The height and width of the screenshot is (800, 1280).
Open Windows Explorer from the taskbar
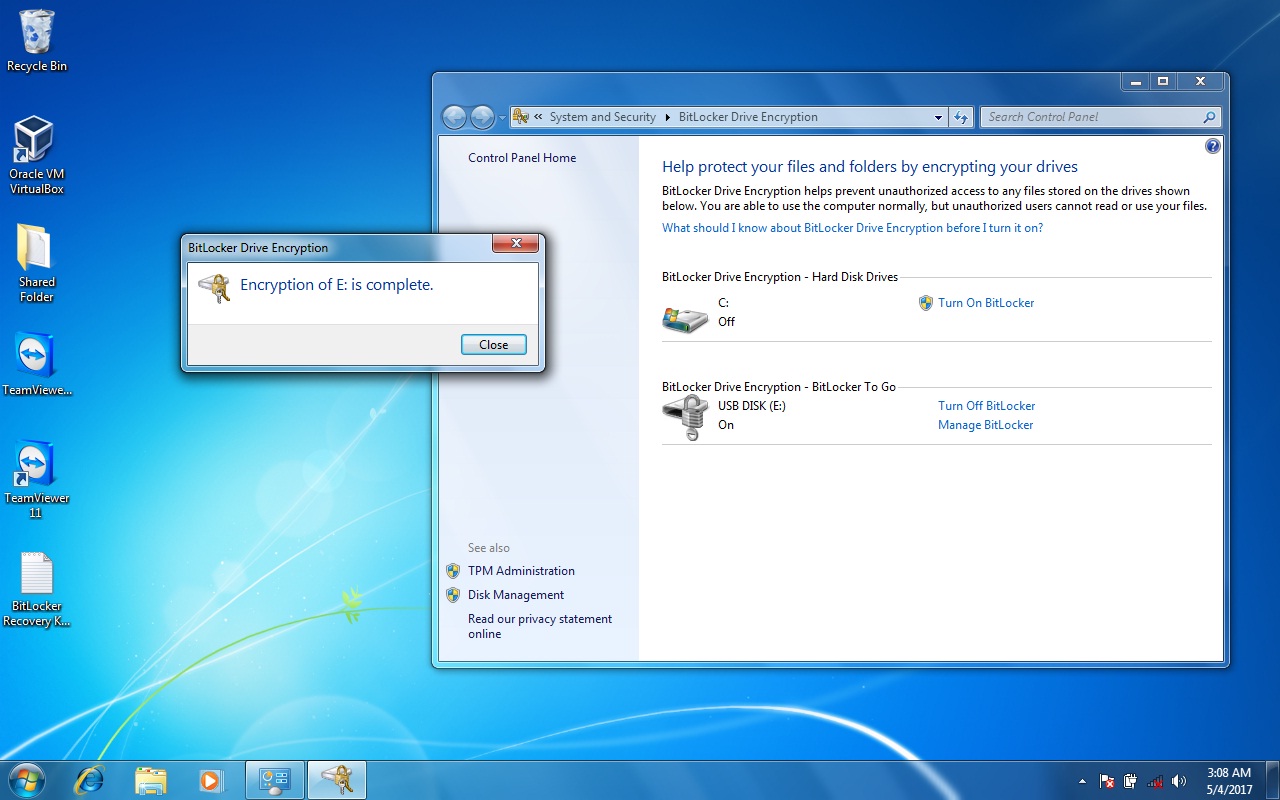[x=150, y=780]
